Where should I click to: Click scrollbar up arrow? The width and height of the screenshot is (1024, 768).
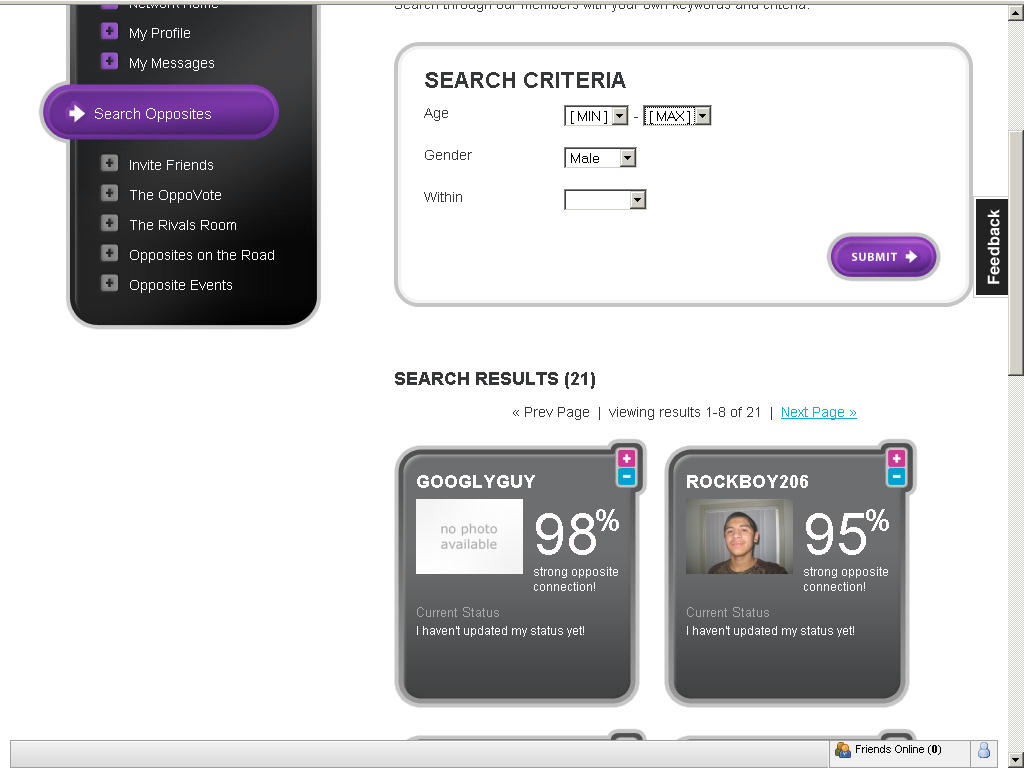click(x=1016, y=12)
